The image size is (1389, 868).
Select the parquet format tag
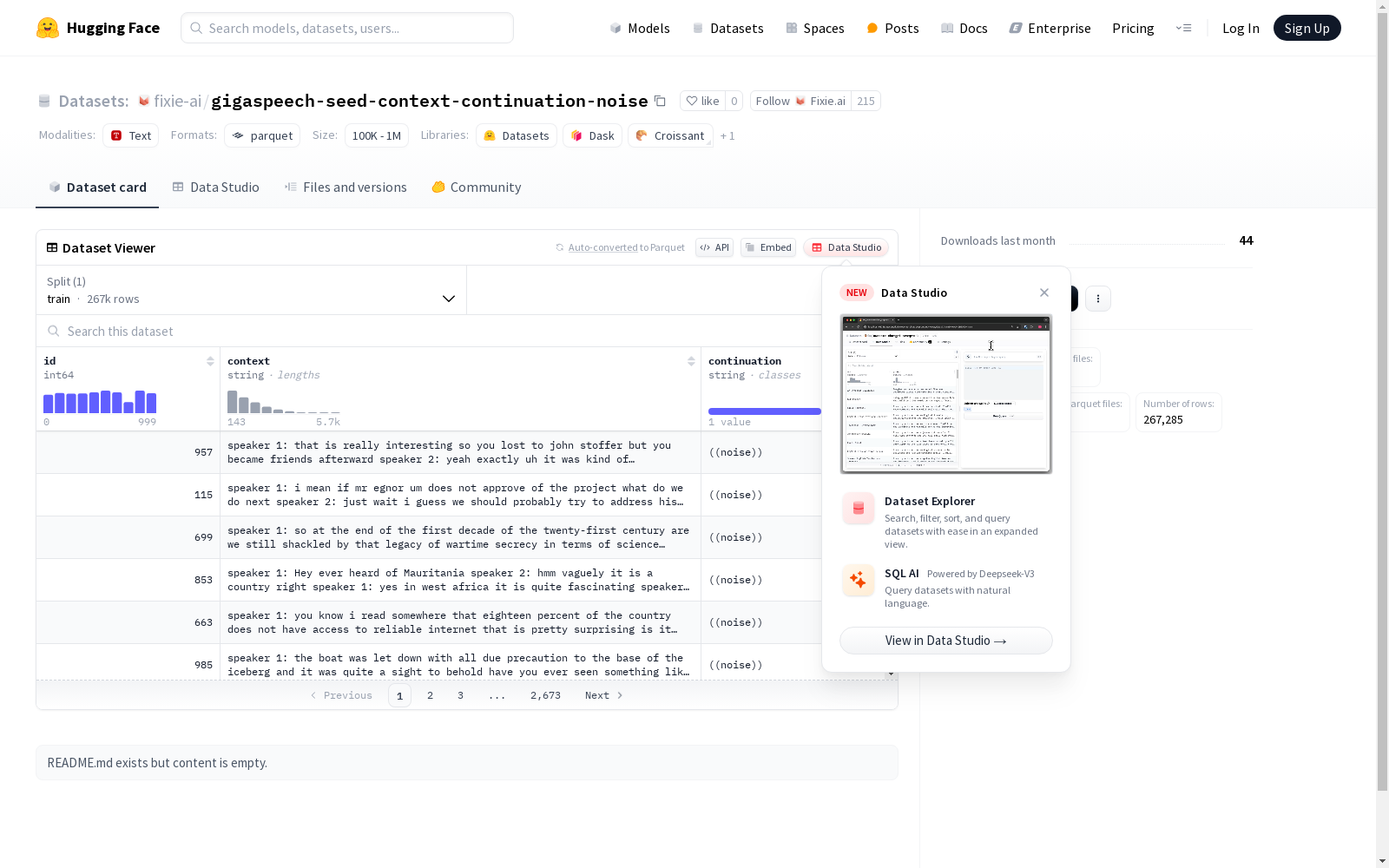(x=262, y=135)
